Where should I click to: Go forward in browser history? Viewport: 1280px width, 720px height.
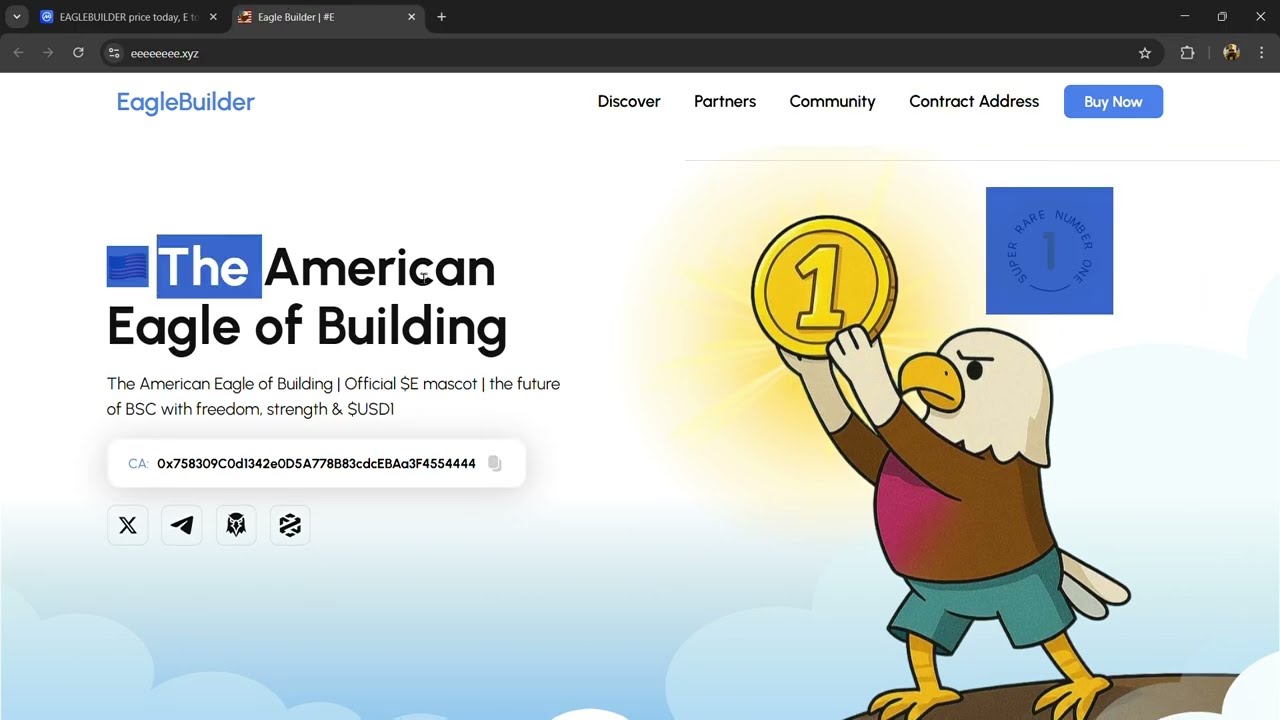(x=48, y=53)
